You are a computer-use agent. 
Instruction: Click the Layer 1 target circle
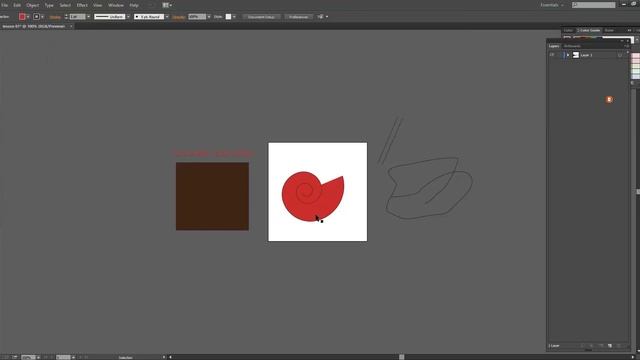click(620, 55)
